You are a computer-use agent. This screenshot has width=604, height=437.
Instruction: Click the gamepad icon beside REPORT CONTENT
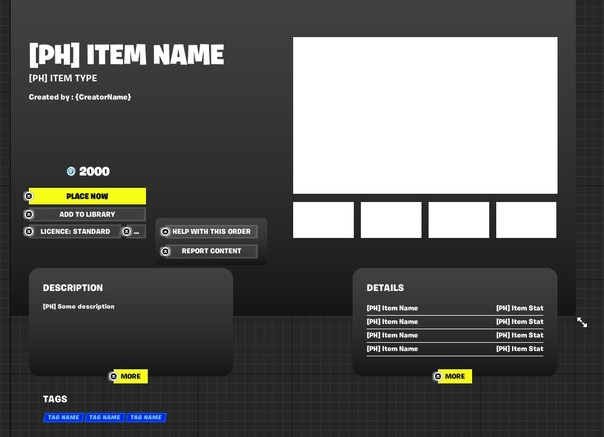tap(165, 251)
